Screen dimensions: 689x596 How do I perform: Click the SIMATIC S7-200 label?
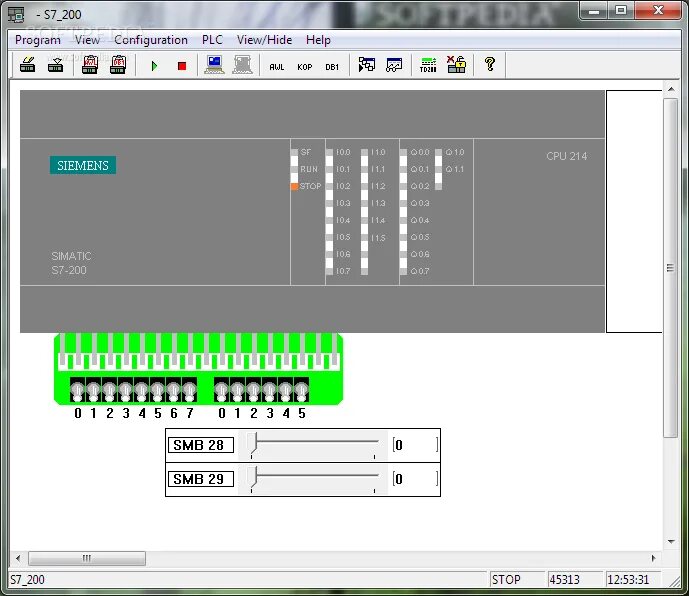71,263
